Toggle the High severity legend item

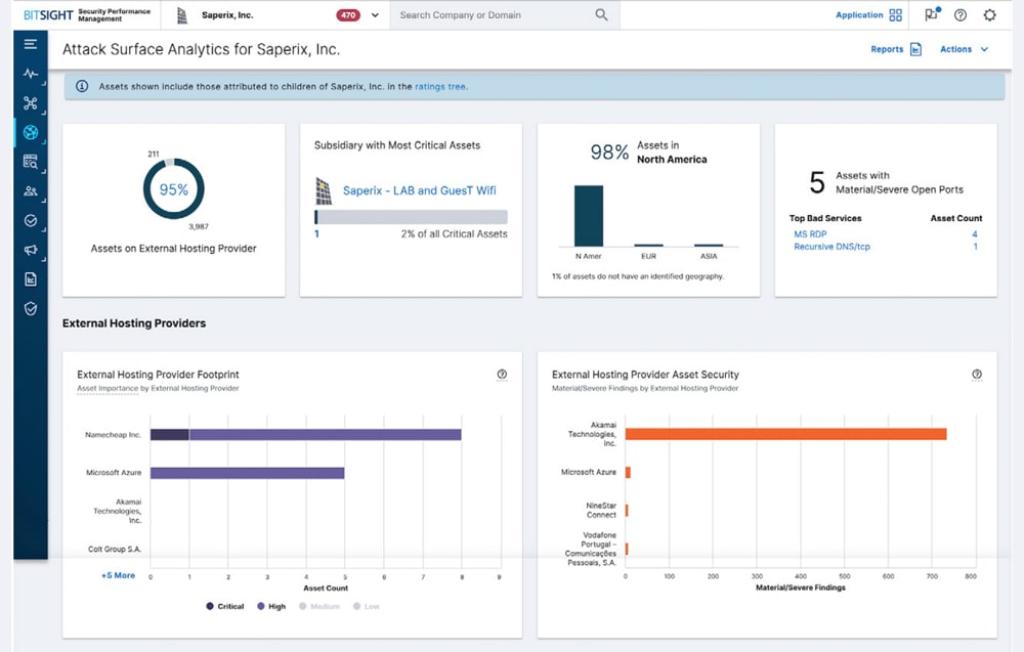(268, 606)
